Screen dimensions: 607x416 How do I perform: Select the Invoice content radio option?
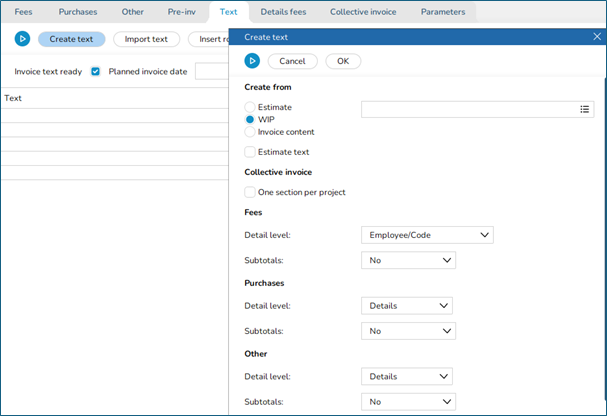click(x=250, y=132)
